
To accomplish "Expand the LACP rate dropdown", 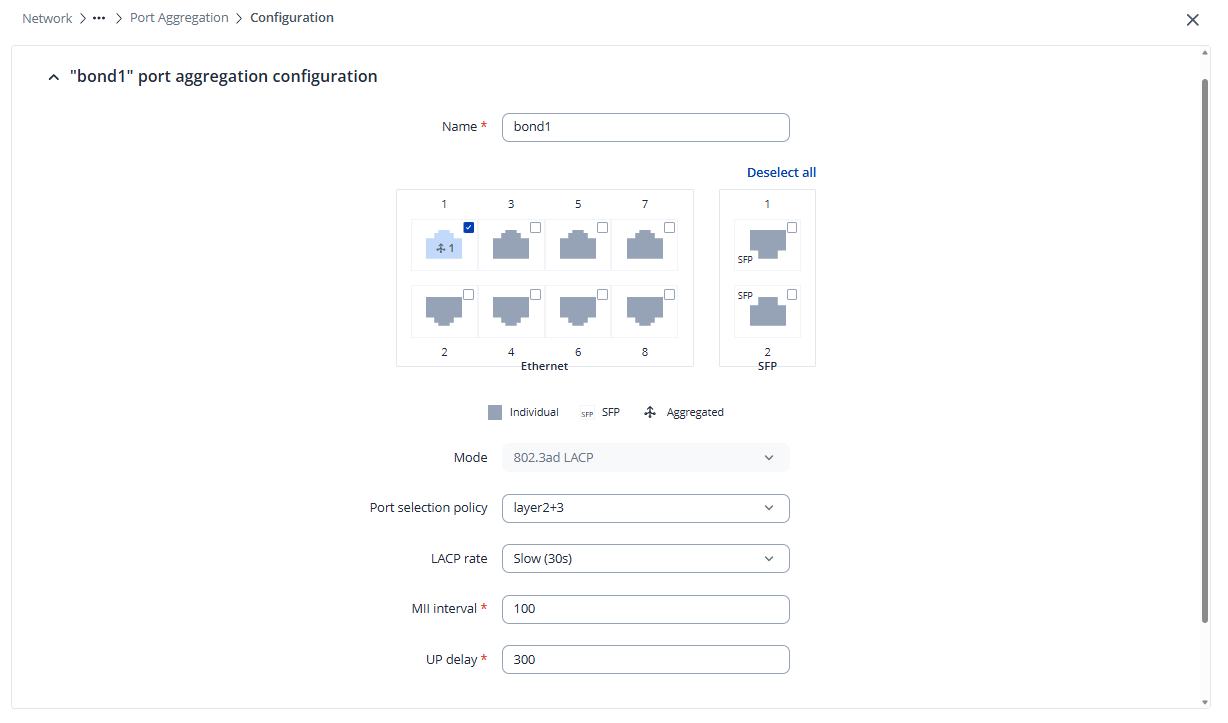I will point(645,559).
